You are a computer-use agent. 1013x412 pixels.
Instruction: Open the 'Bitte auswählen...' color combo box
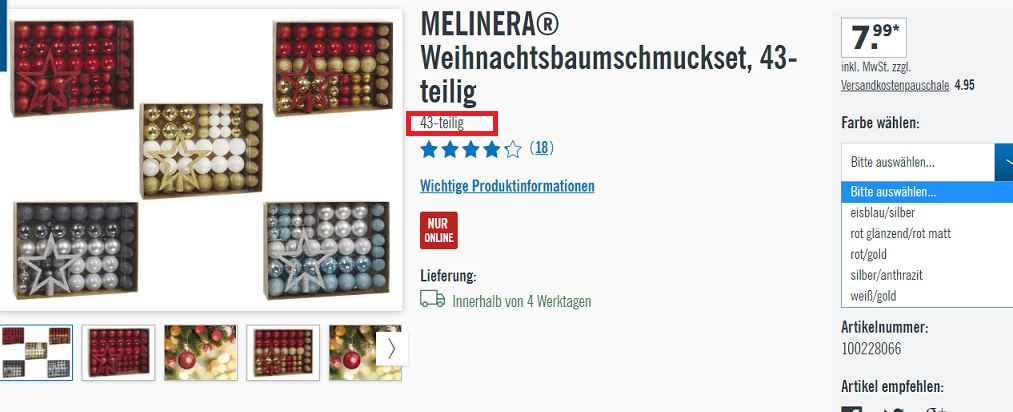point(927,162)
